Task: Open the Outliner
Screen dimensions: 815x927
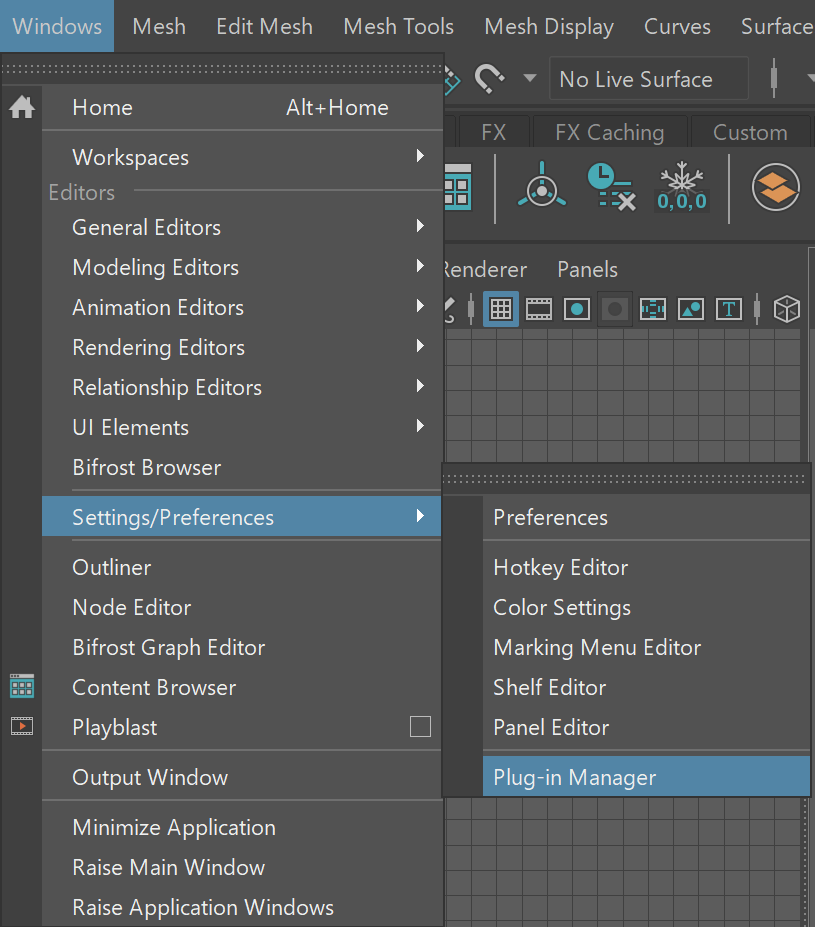Action: pos(242,568)
